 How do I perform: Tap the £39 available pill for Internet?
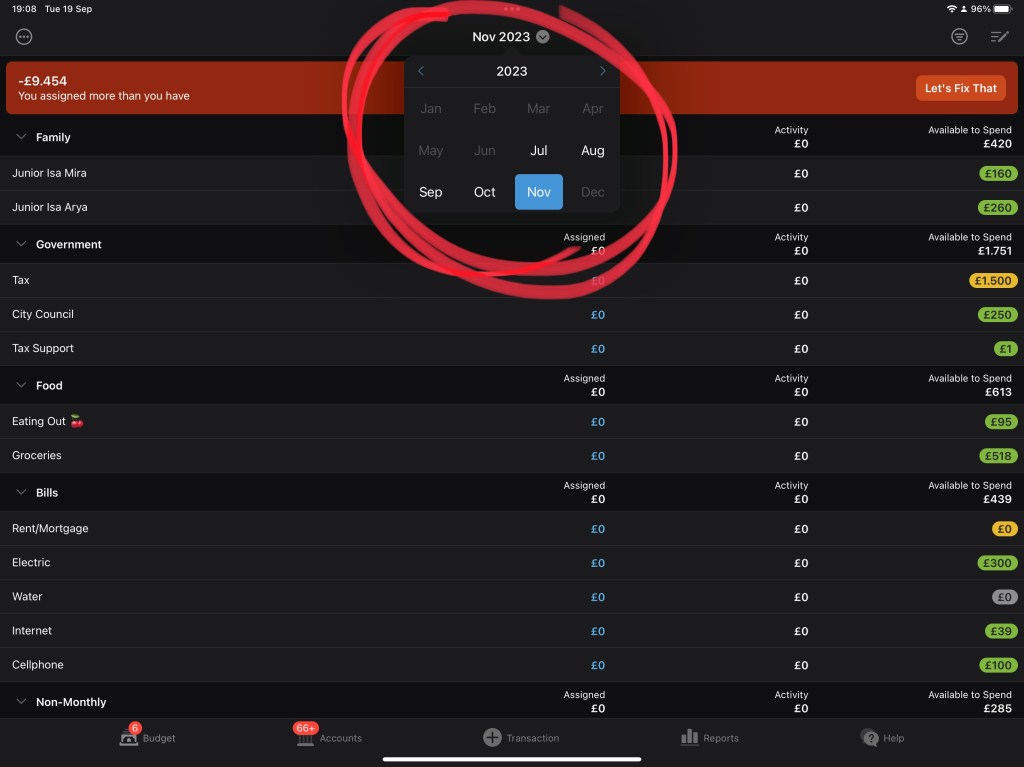(x=1000, y=630)
